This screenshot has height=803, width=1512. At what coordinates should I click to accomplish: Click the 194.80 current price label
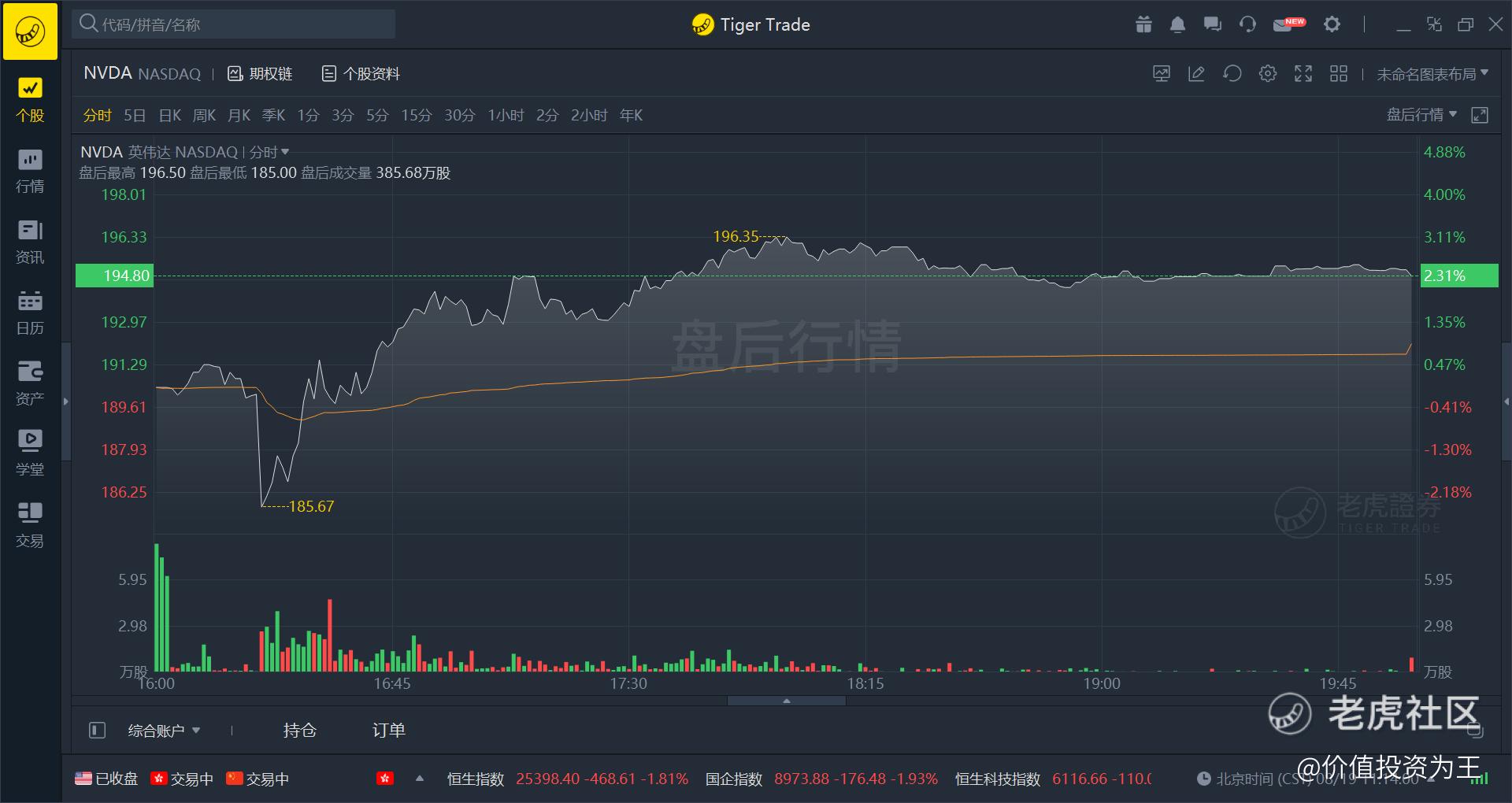(x=115, y=276)
